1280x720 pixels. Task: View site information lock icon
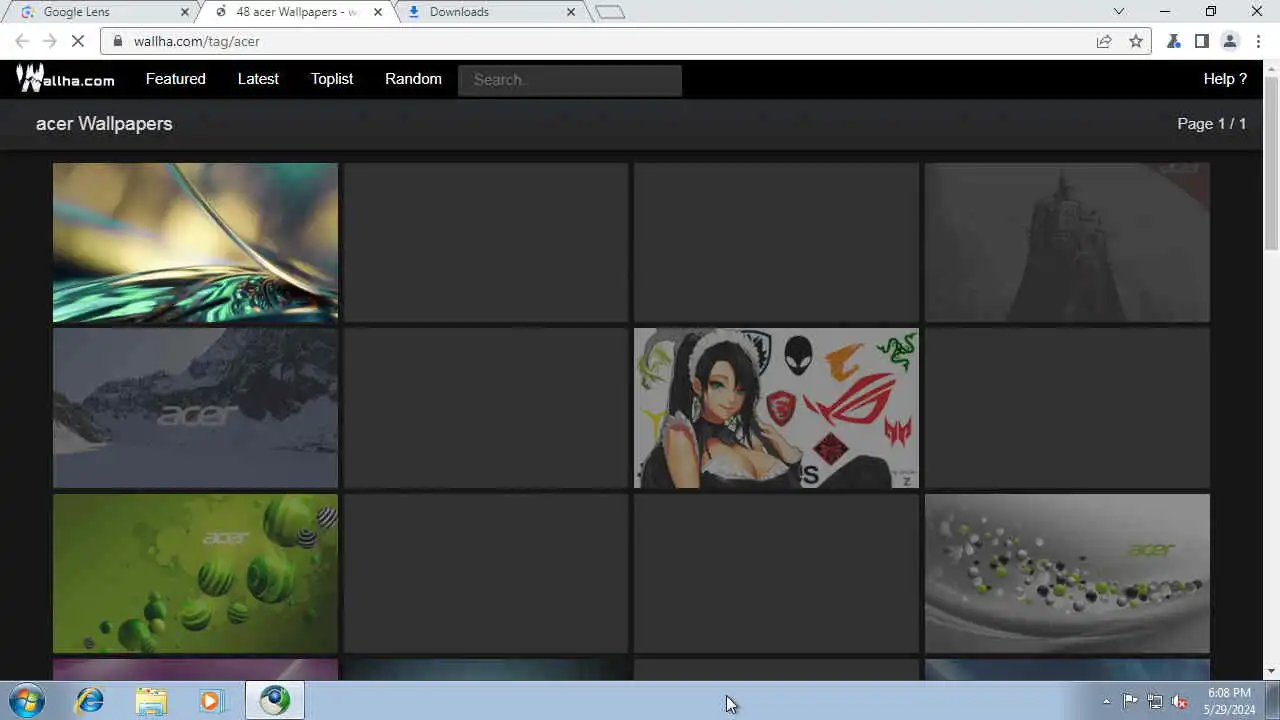118,41
